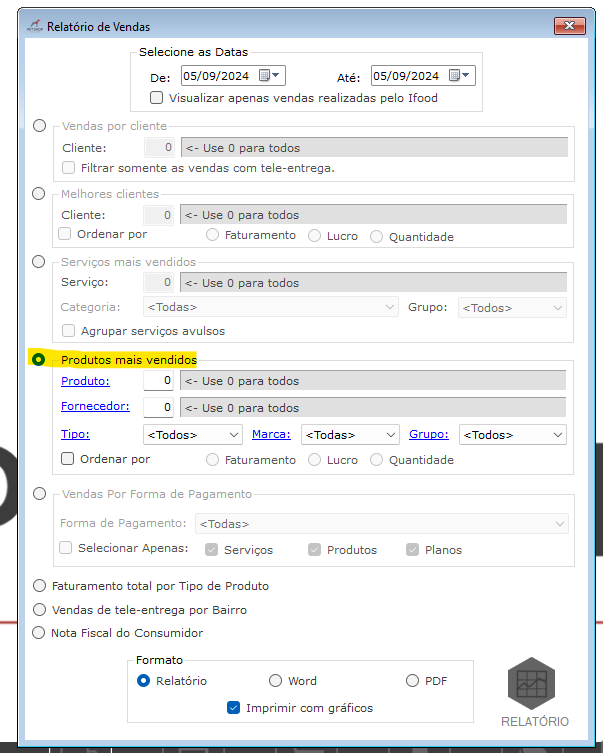Select Faturamento under Melhores clientes

(212, 235)
